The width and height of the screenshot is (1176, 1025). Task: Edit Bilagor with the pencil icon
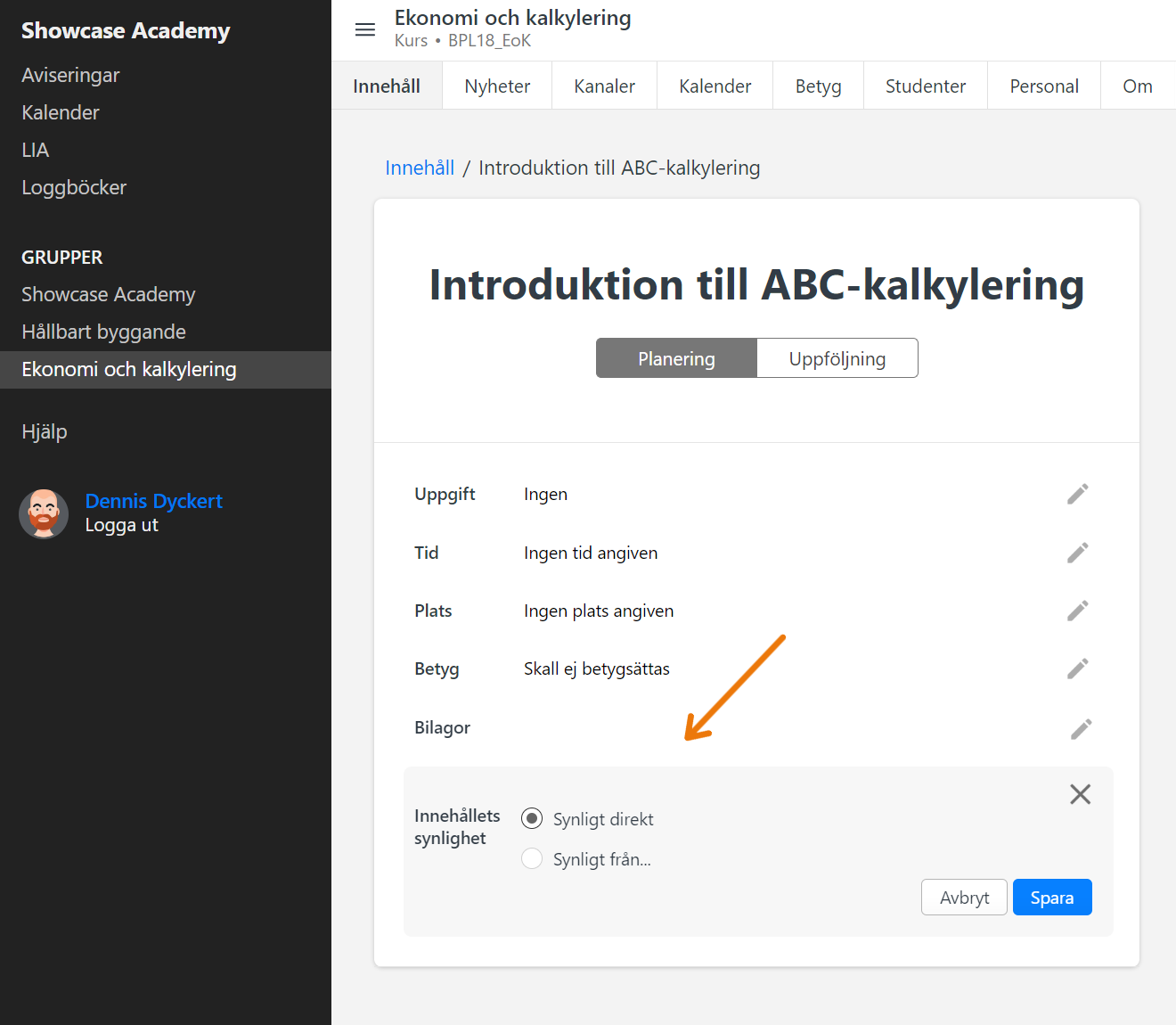click(x=1081, y=730)
